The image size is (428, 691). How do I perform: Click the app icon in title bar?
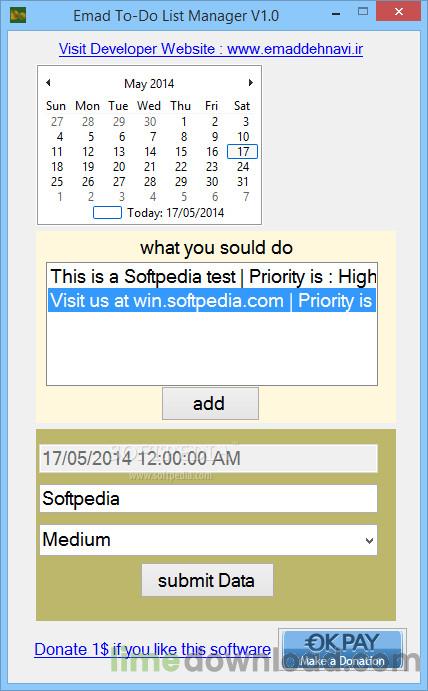click(x=18, y=15)
